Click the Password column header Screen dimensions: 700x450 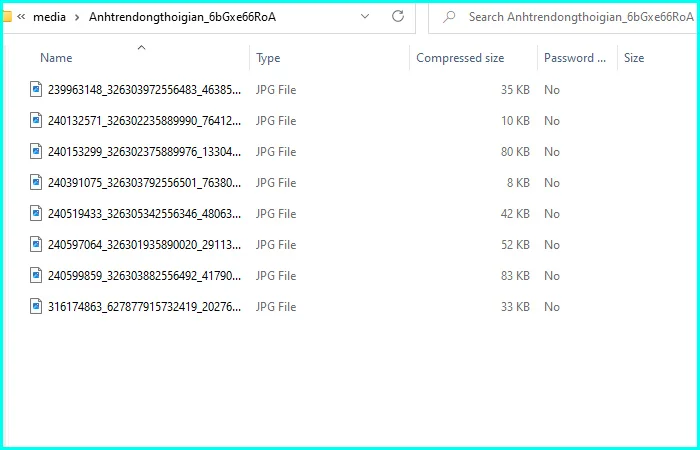(x=574, y=58)
